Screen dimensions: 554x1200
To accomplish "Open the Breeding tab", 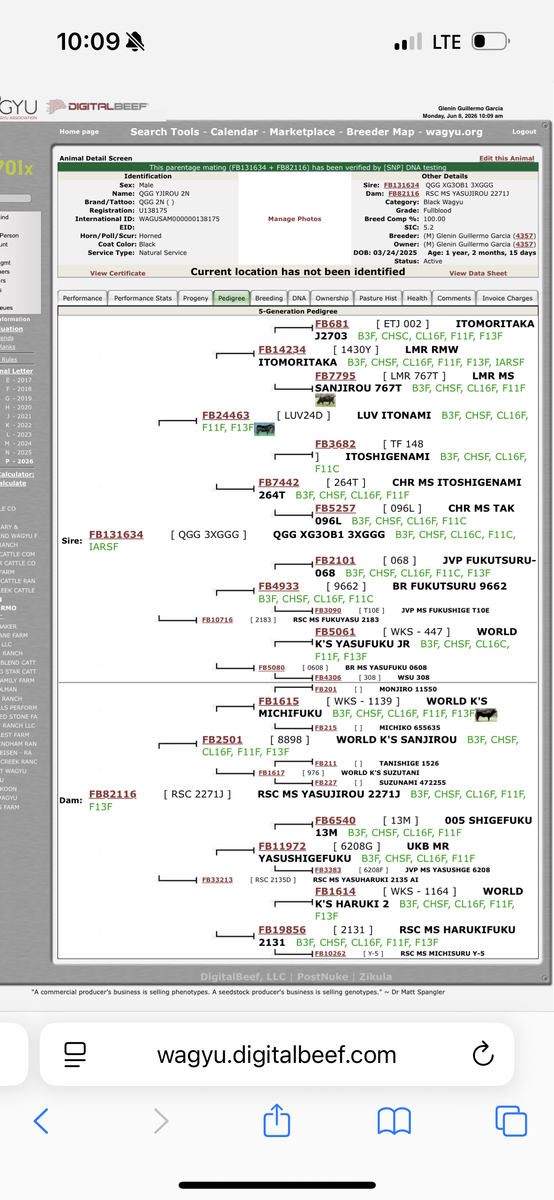I will (x=268, y=298).
